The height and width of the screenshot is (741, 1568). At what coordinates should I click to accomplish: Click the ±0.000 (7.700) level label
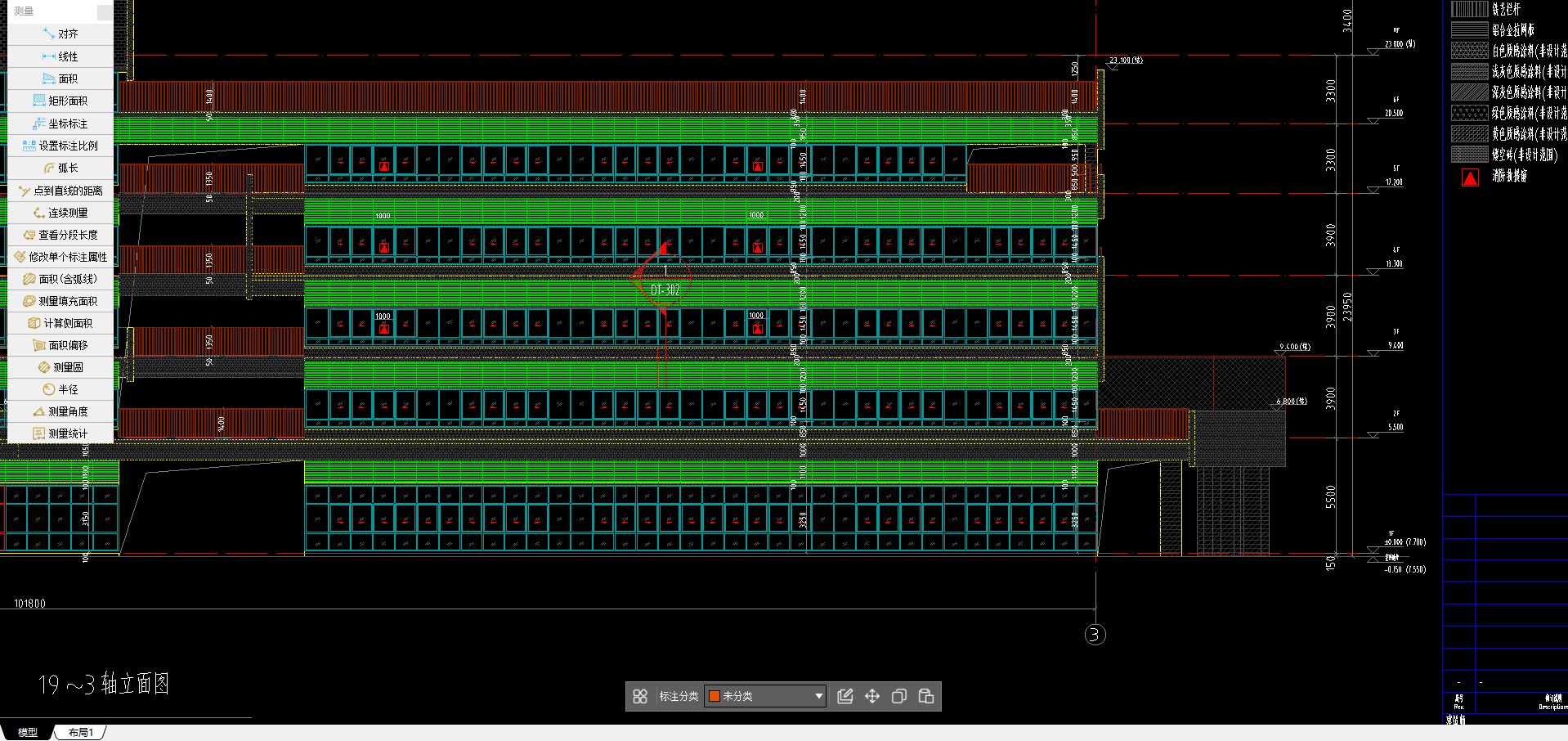tap(1404, 542)
